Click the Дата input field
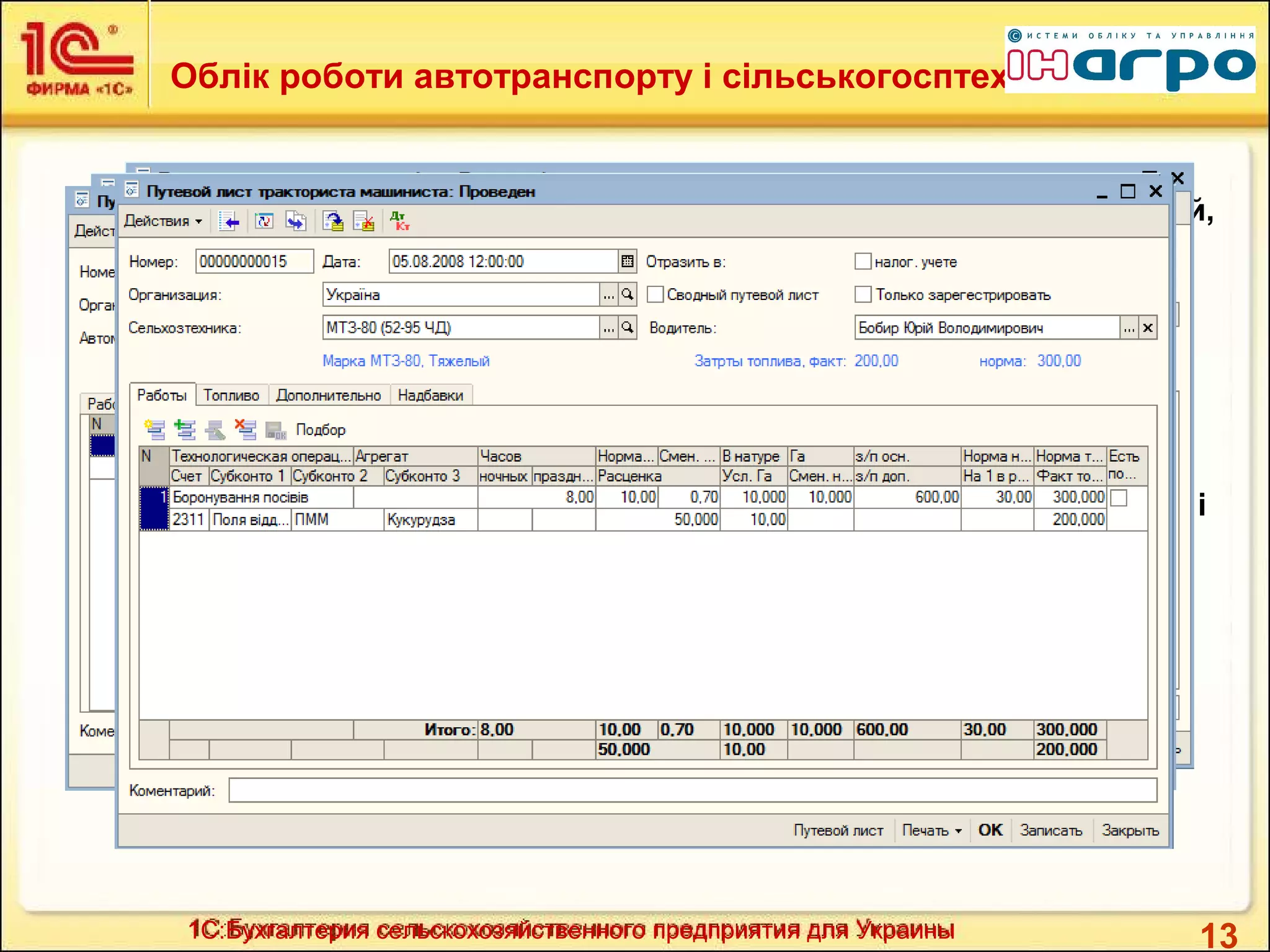 [x=503, y=262]
